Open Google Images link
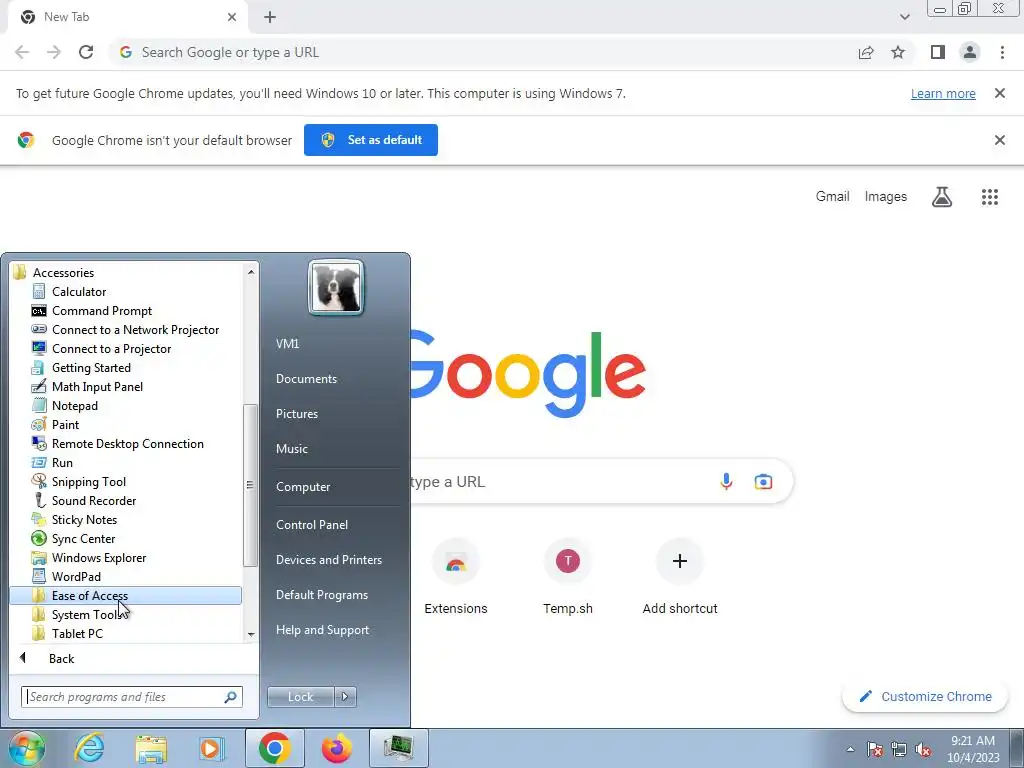The width and height of the screenshot is (1024, 768). point(886,197)
